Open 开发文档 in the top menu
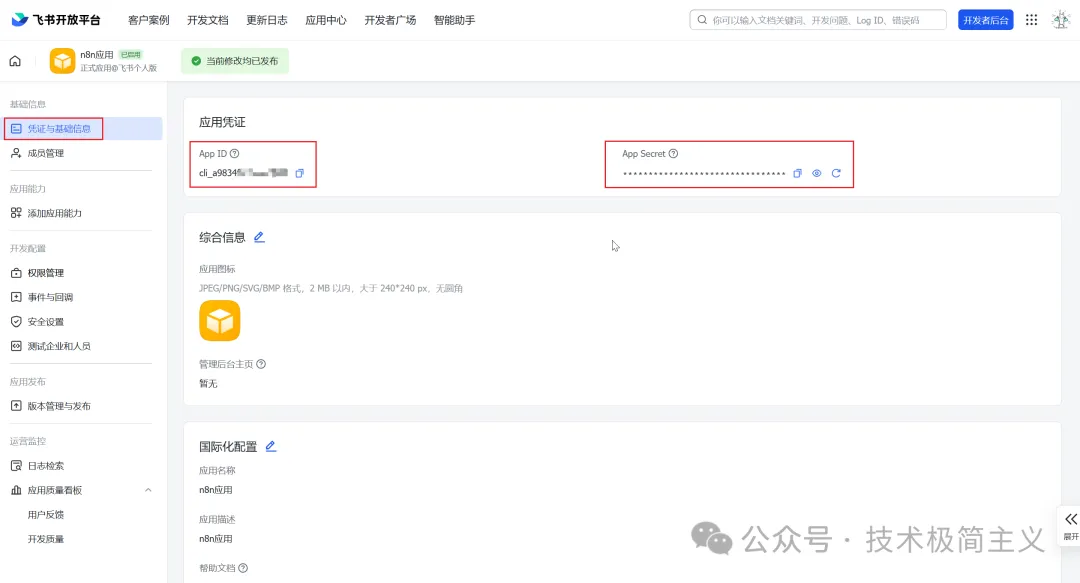The width and height of the screenshot is (1080, 583). tap(207, 19)
